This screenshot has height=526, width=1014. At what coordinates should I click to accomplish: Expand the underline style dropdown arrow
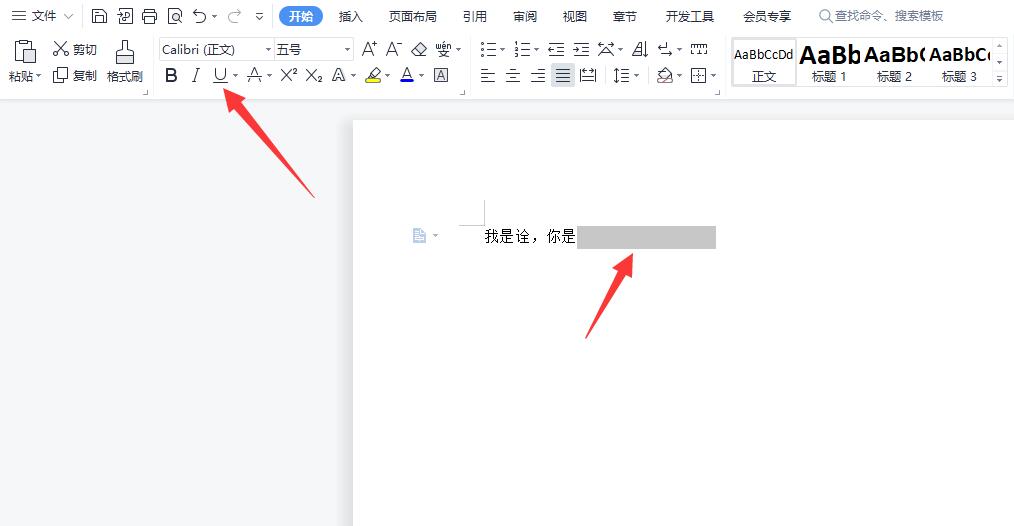point(235,76)
